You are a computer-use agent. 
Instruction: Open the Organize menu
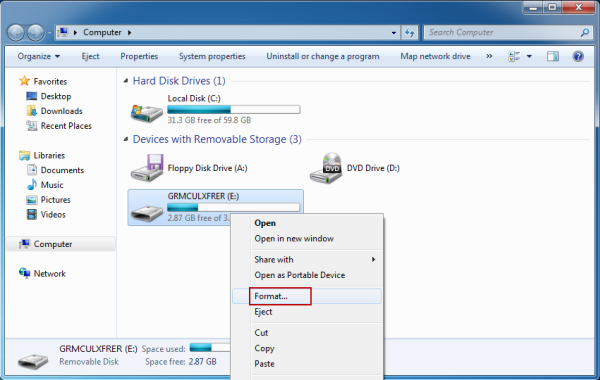click(x=39, y=56)
